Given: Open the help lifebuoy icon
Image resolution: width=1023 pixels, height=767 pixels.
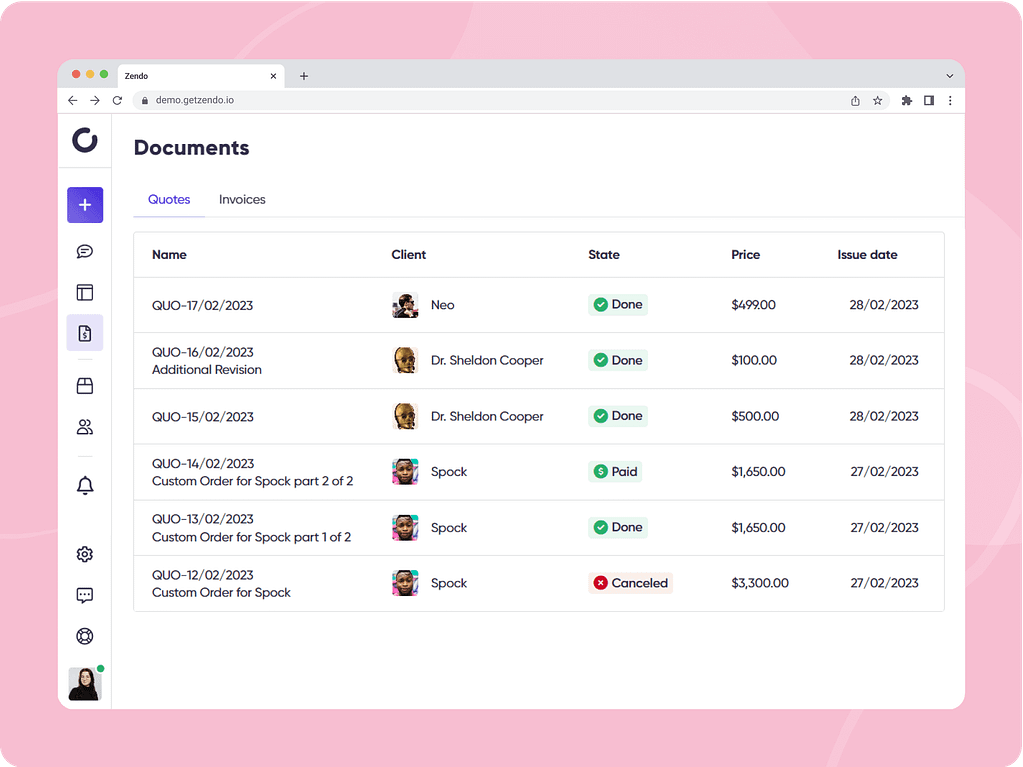Looking at the screenshot, I should tap(85, 637).
